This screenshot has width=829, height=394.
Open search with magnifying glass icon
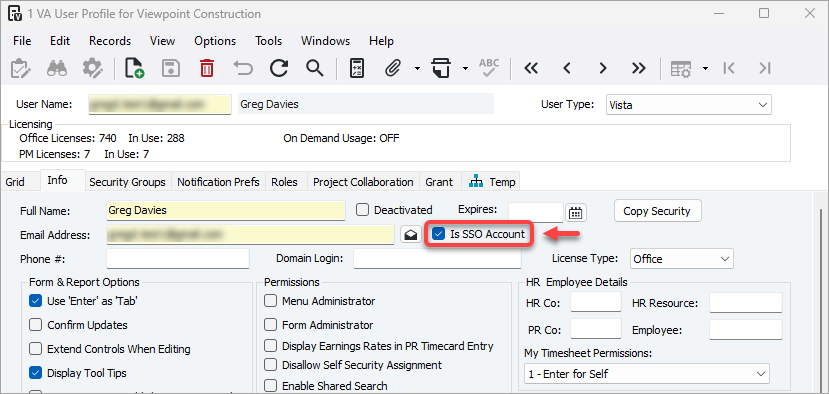315,68
